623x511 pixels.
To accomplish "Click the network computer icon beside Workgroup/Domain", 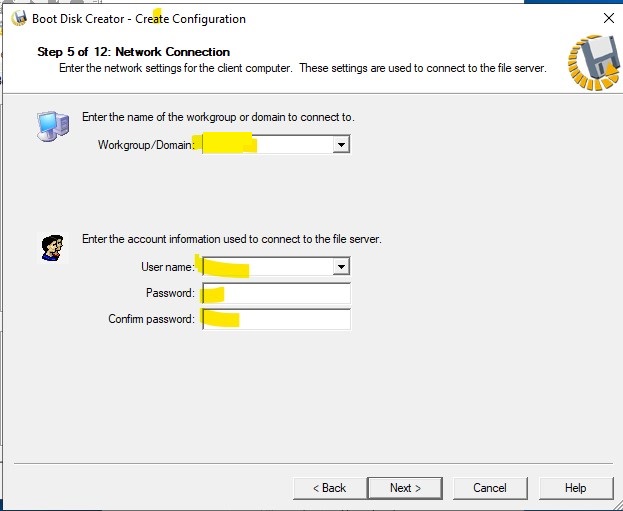I will (x=50, y=126).
